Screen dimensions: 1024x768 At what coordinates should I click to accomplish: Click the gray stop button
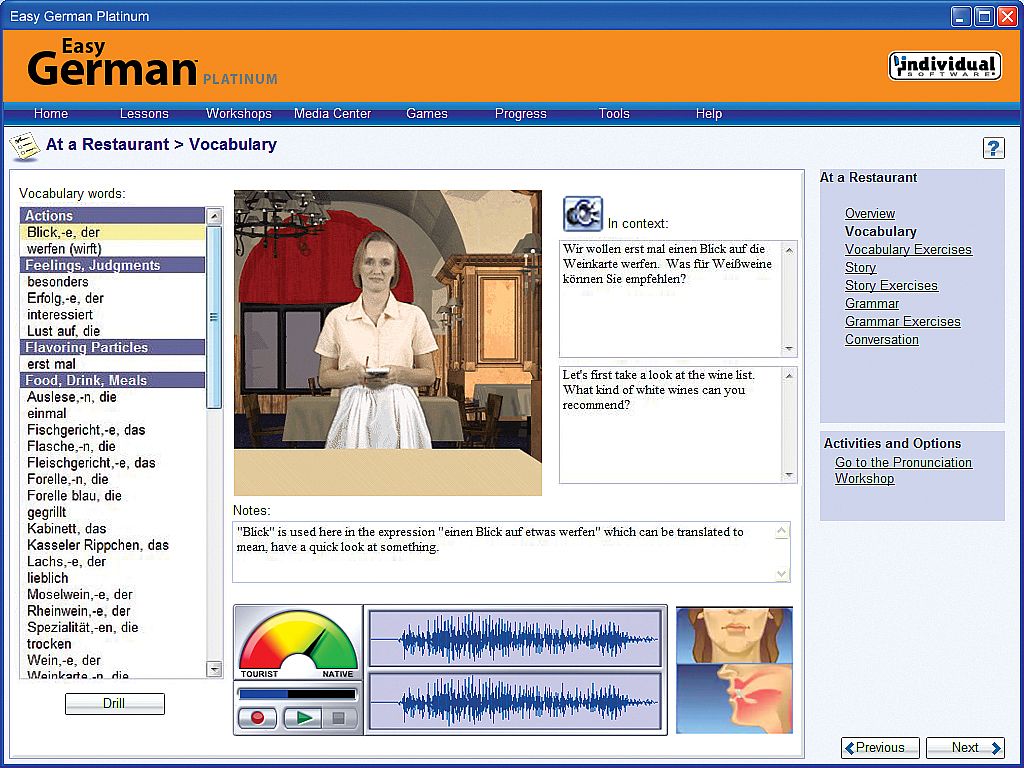tap(338, 718)
